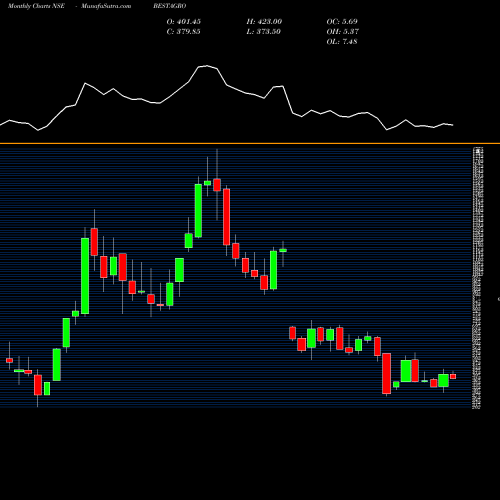Screen dimensions: 500x500
Task: Select the BESTAGRO ticker symbol text
Action: click(170, 6)
